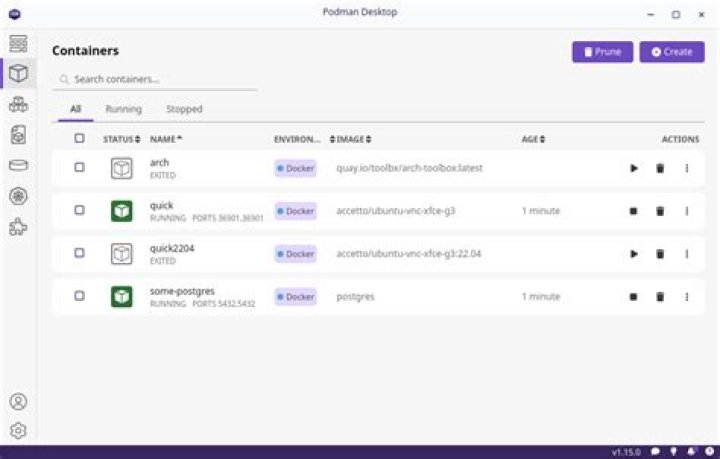
Task: Open more actions for quick2204 container
Action: pos(687,254)
